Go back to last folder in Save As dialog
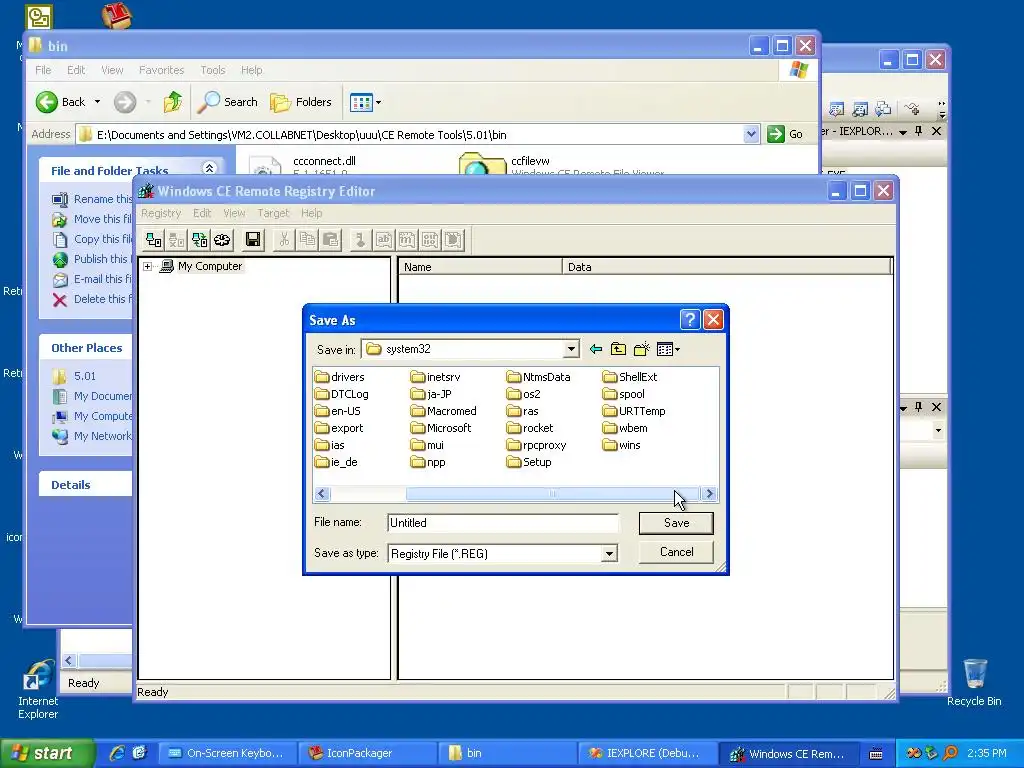The image size is (1024, 768). pos(596,349)
